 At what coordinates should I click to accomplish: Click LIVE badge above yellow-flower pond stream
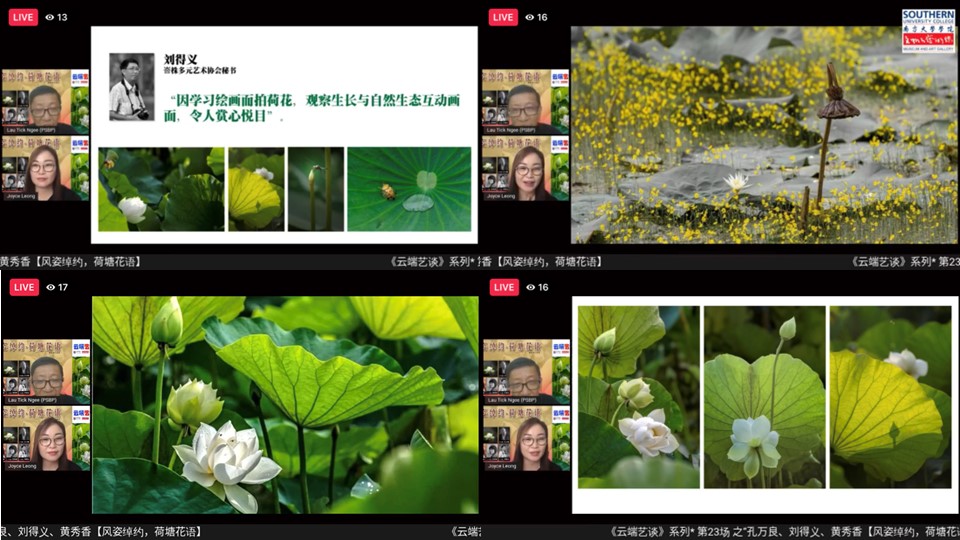tap(503, 17)
